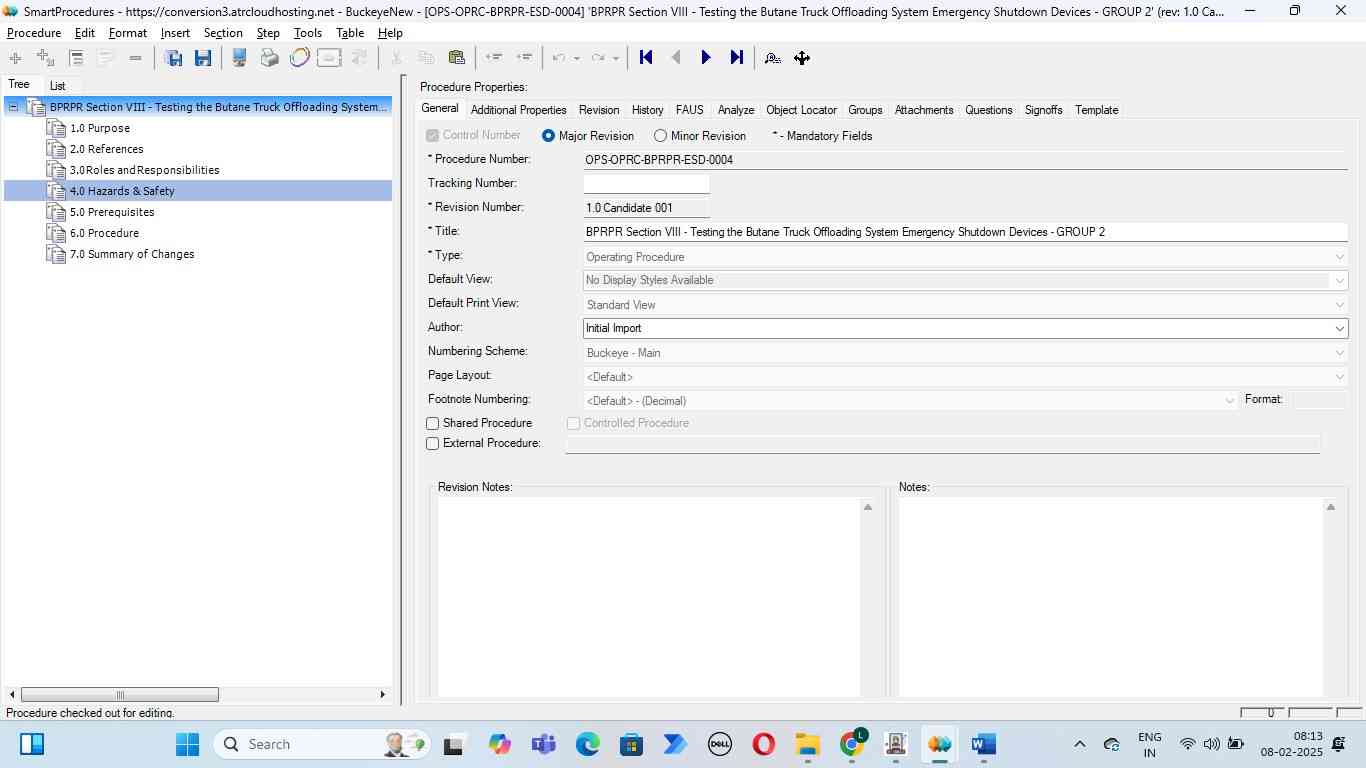Click the Tracking Number input field
Image resolution: width=1366 pixels, height=768 pixels.
646,184
